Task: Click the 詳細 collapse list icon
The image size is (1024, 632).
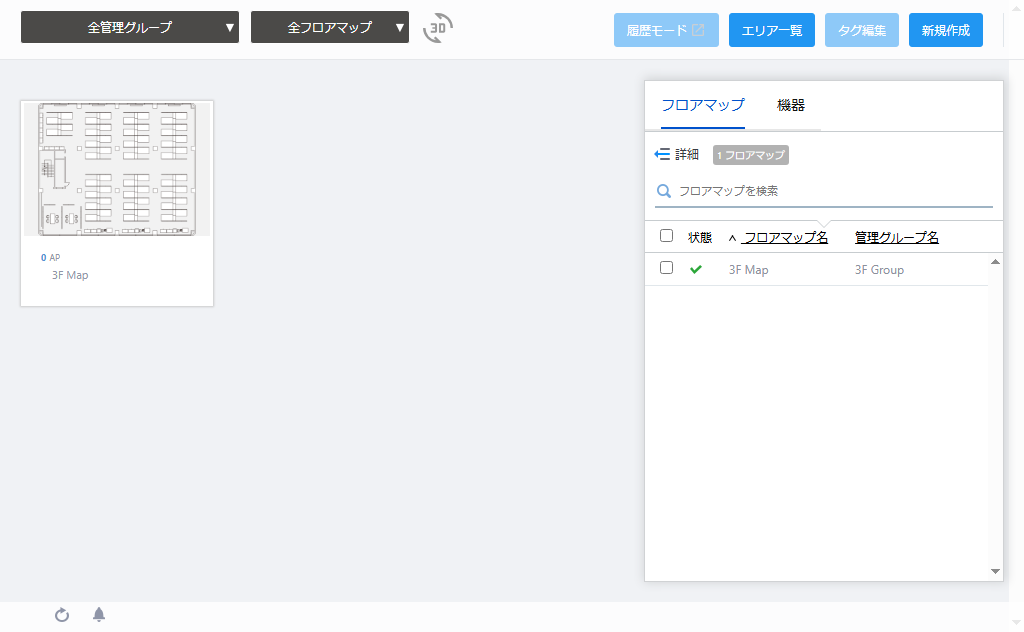Action: [662, 154]
